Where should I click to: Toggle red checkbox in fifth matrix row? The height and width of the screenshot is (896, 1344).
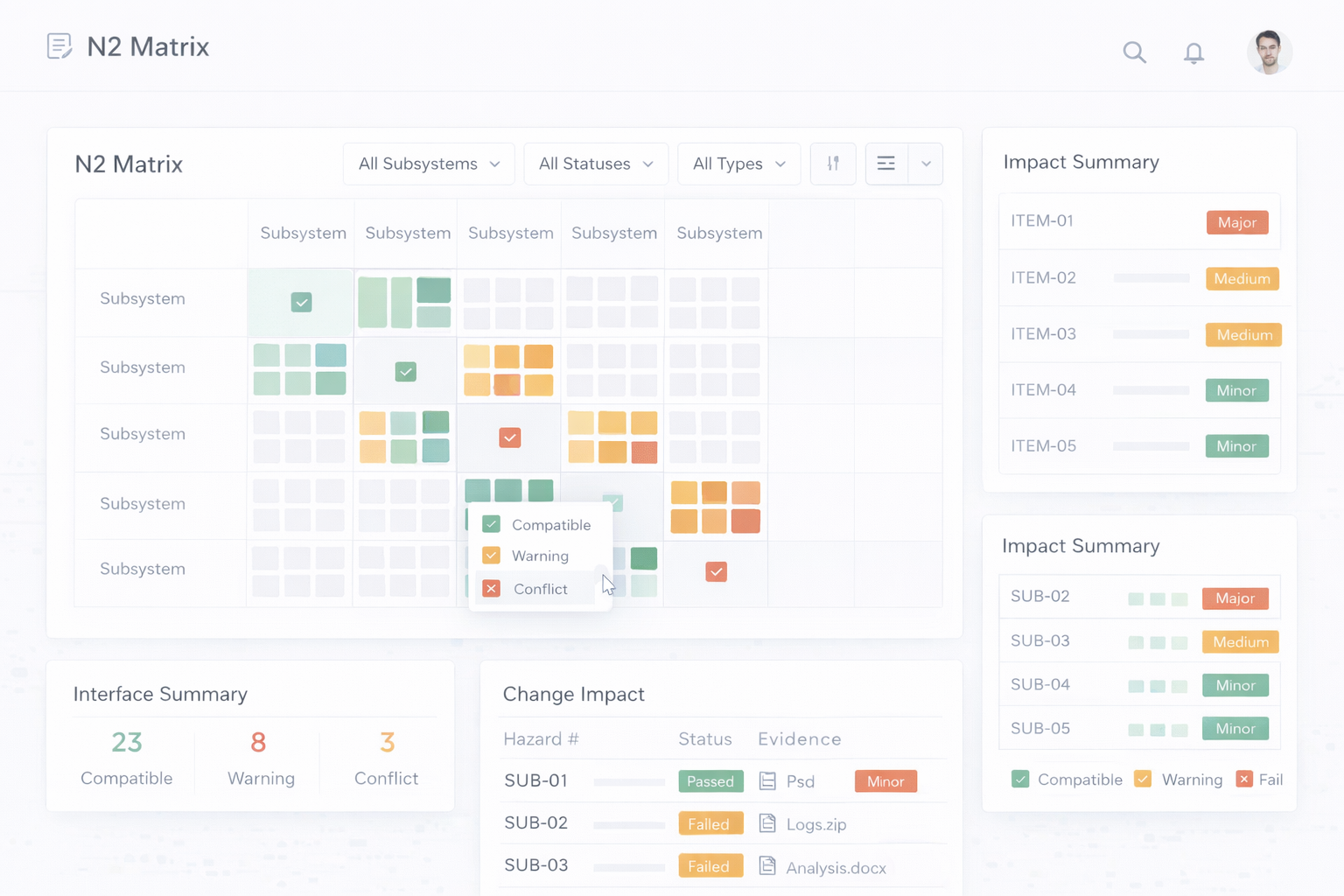point(716,572)
